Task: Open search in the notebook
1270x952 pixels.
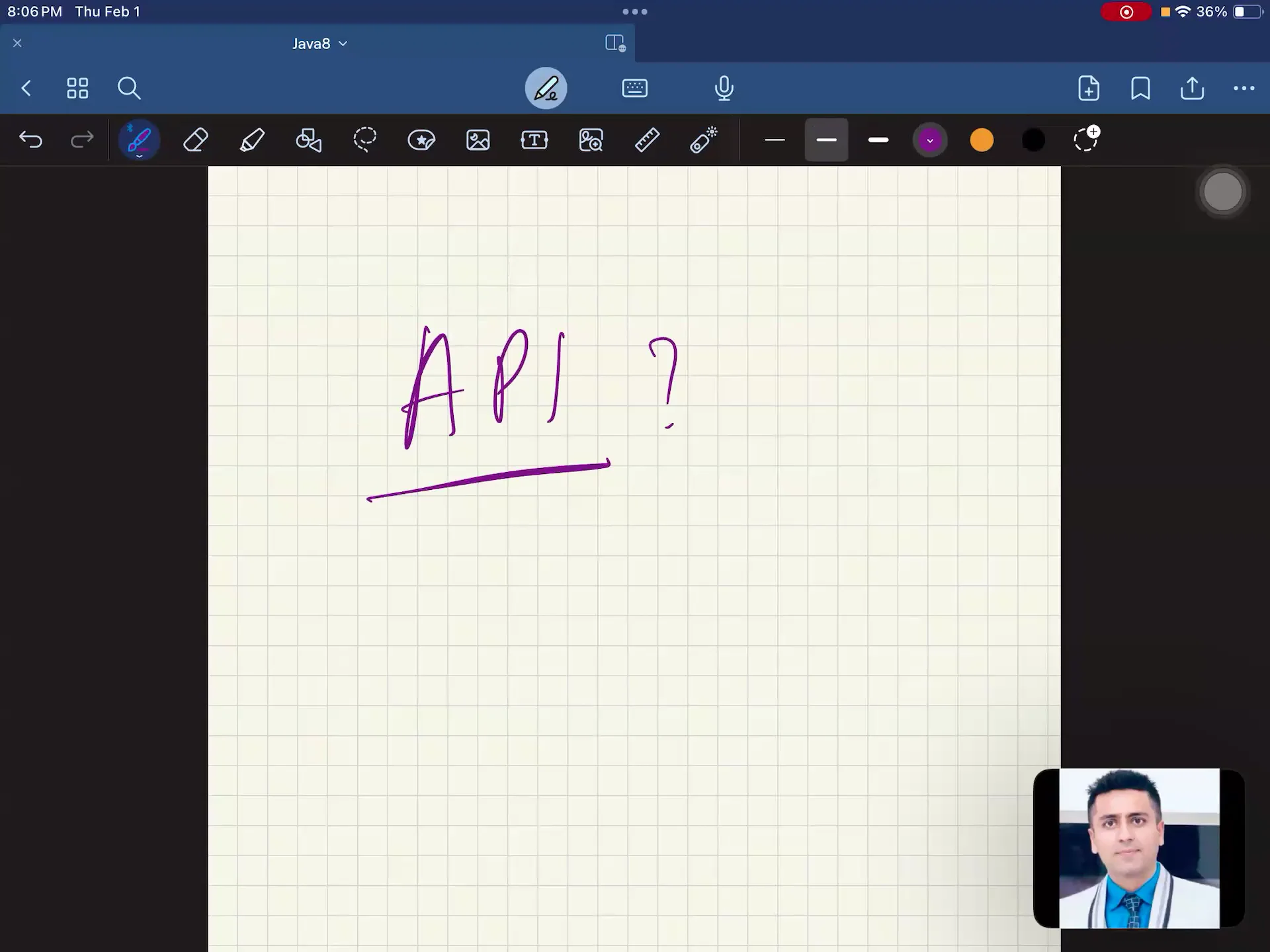Action: coord(129,88)
